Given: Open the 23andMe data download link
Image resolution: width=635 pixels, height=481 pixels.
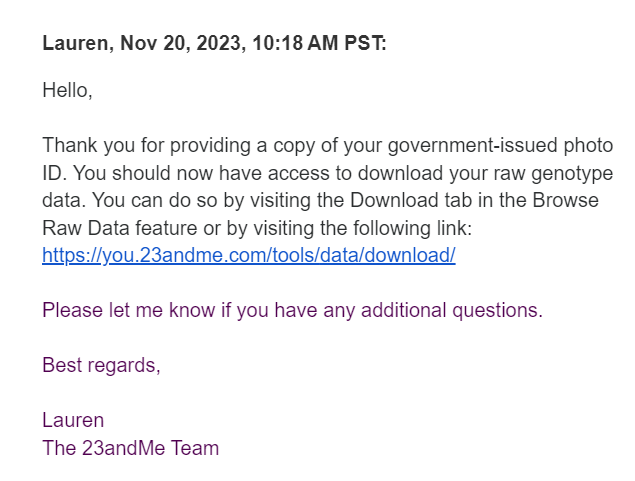Looking at the screenshot, I should (249, 255).
